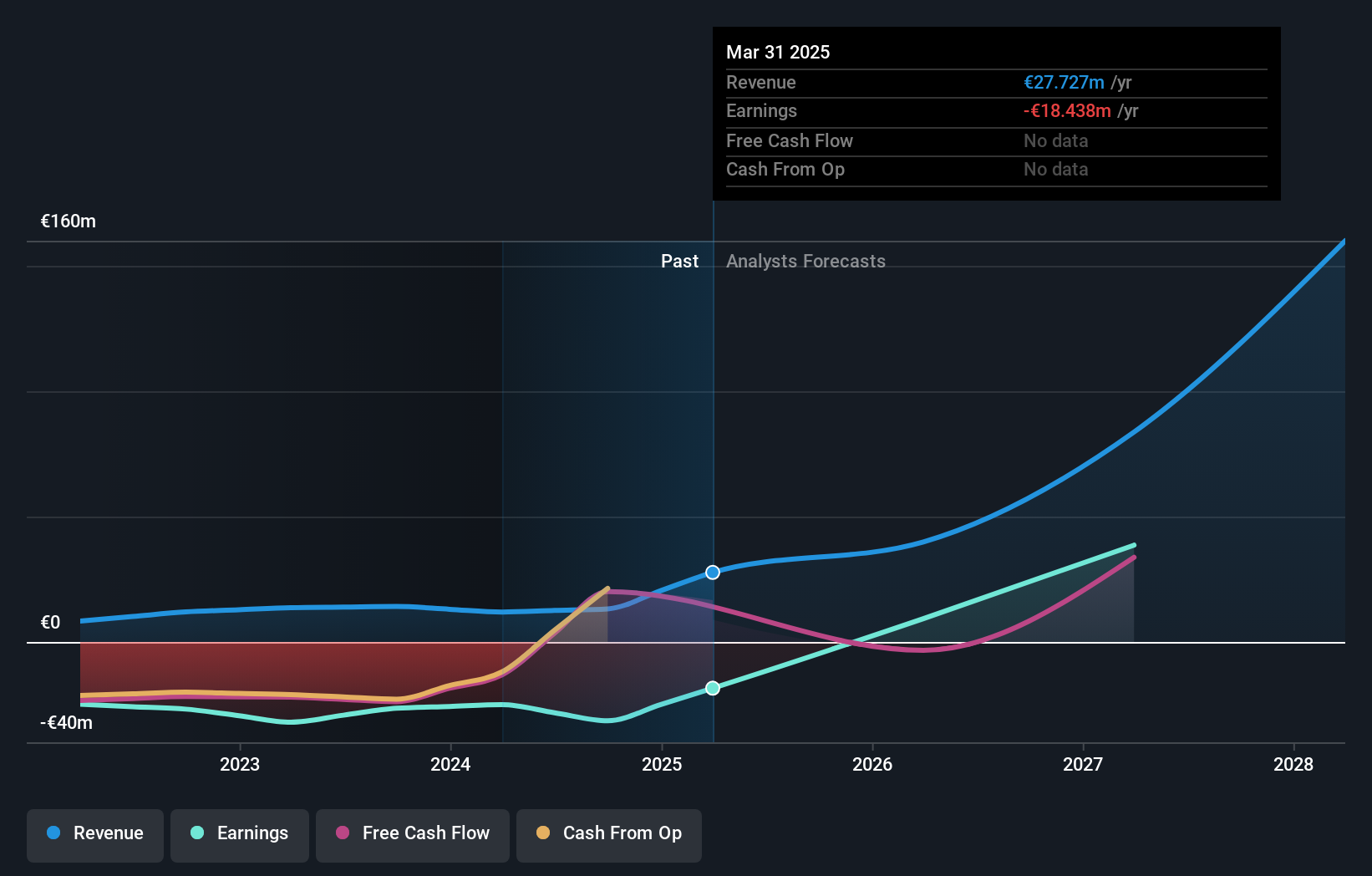This screenshot has height=876, width=1372.
Task: Click the 2024 x-axis label
Action: click(x=450, y=764)
